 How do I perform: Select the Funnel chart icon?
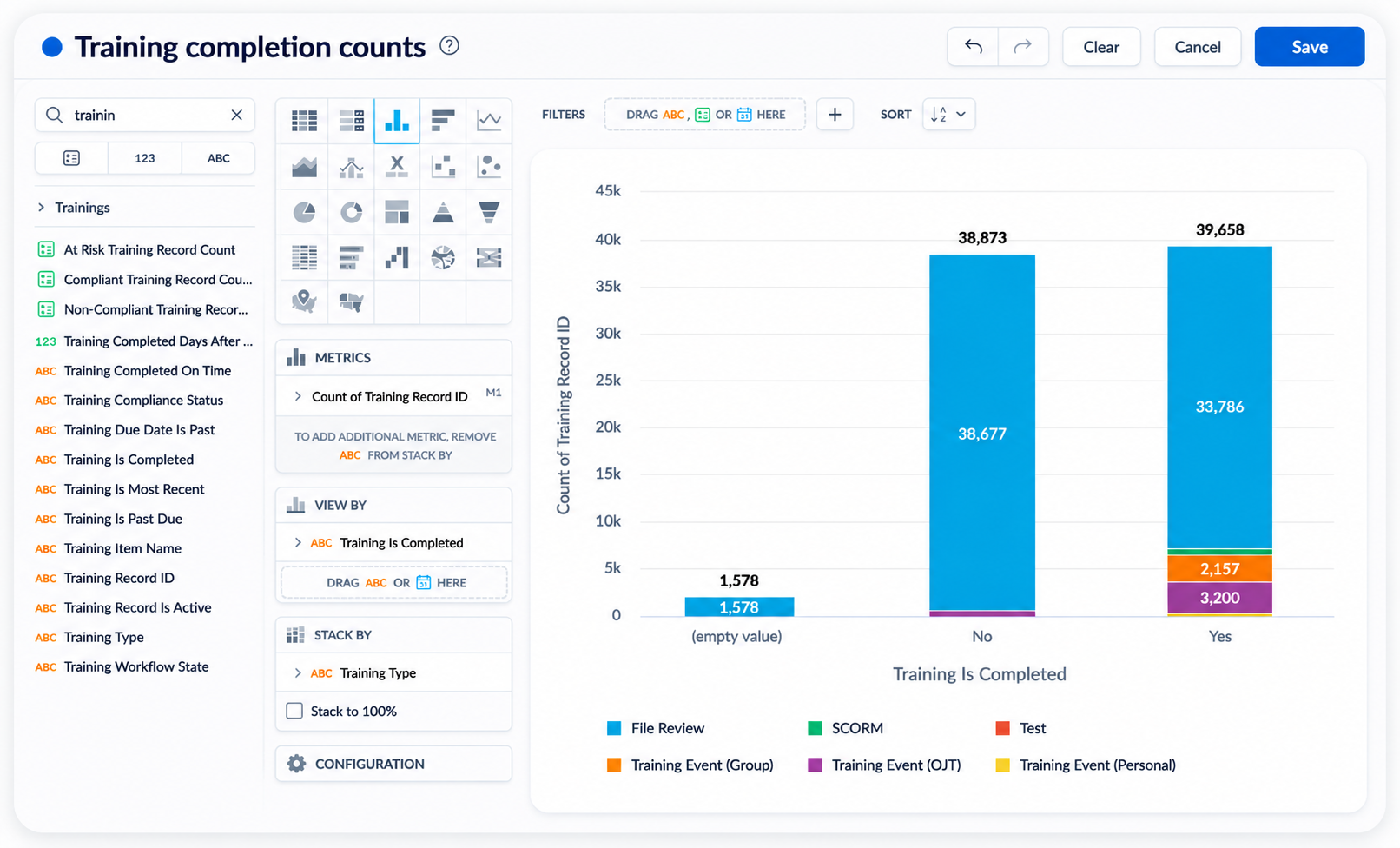tap(489, 212)
